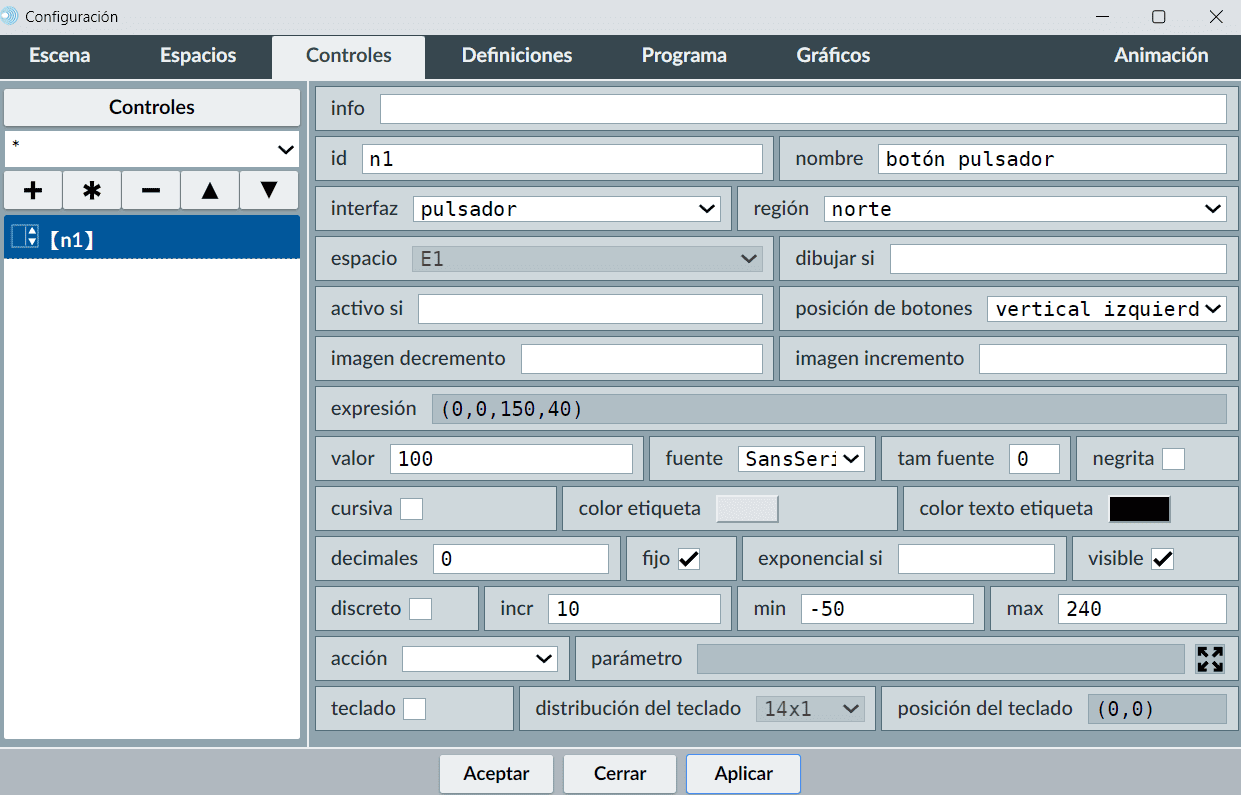This screenshot has height=795, width=1241.
Task: Move control up with the up arrow
Action: pyautogui.click(x=210, y=190)
